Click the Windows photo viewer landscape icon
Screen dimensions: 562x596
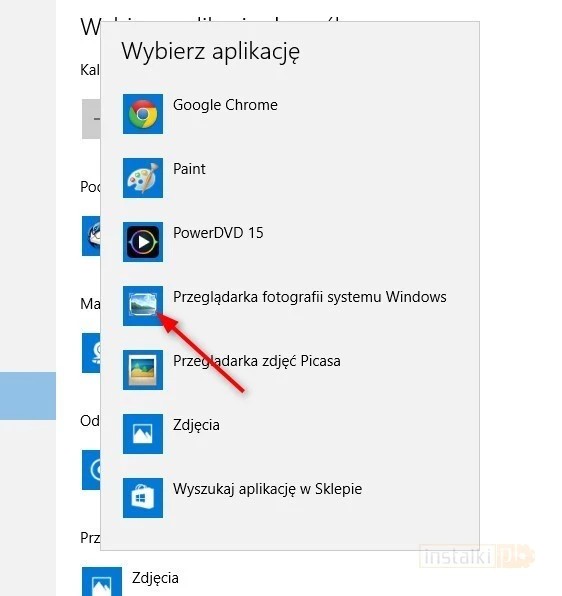click(143, 306)
